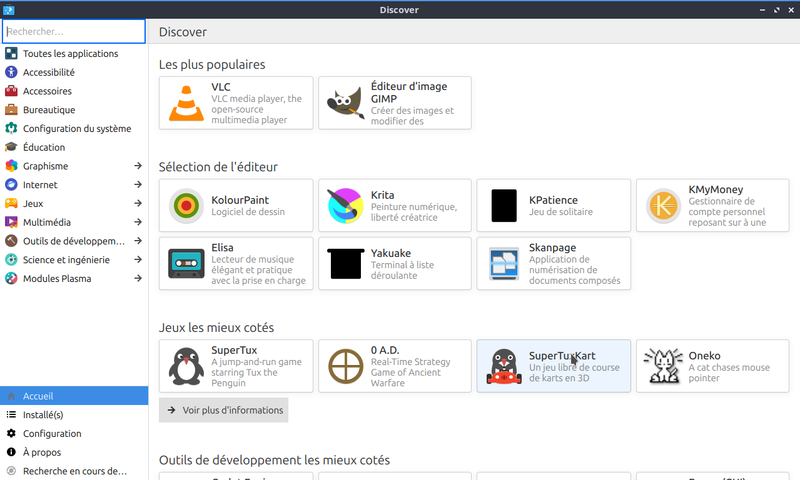Screen dimensions: 800x480
Task: Click the Bureautique briefcase icon
Action: 11,110
